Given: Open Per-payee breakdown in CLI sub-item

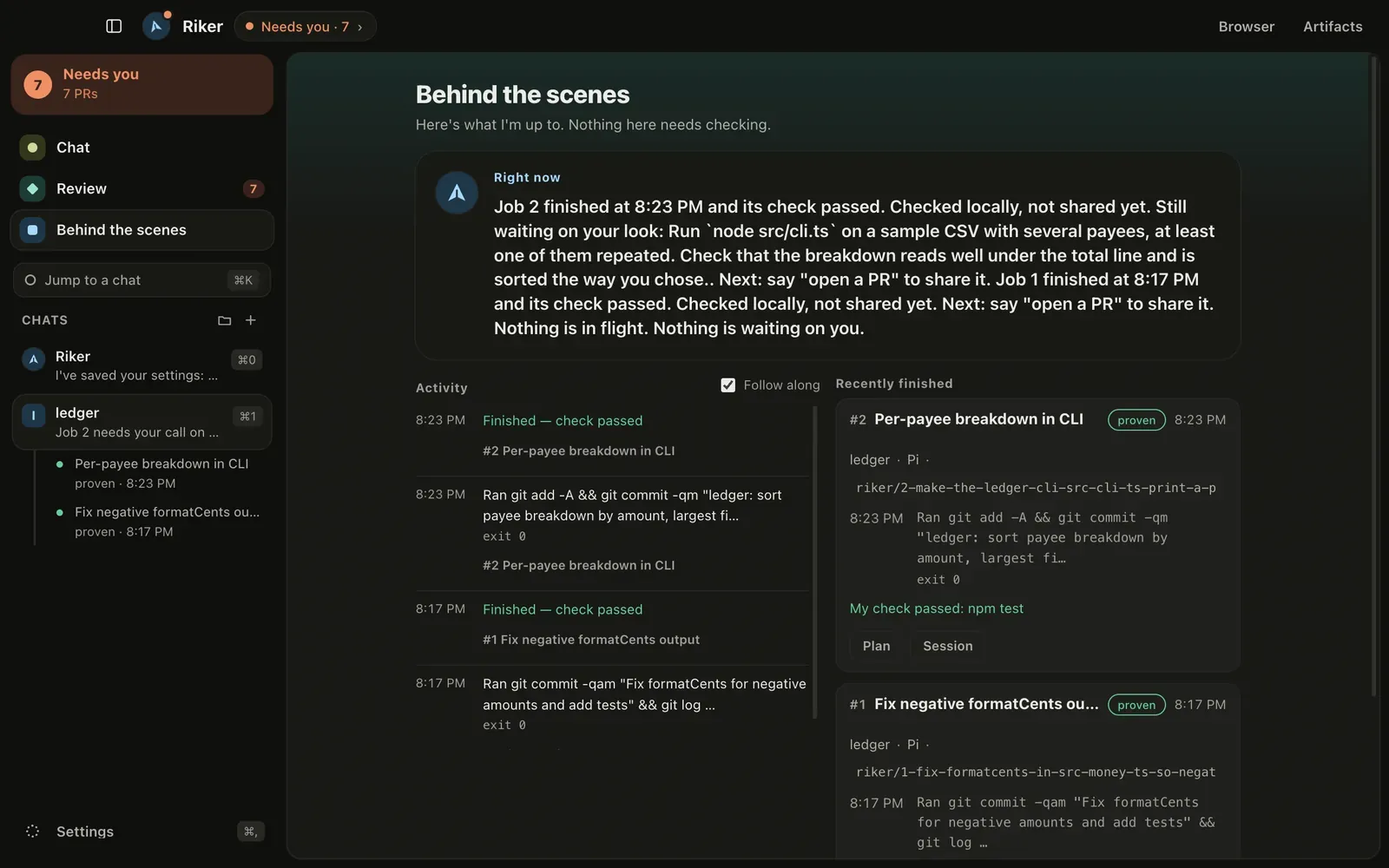Looking at the screenshot, I should (x=161, y=473).
